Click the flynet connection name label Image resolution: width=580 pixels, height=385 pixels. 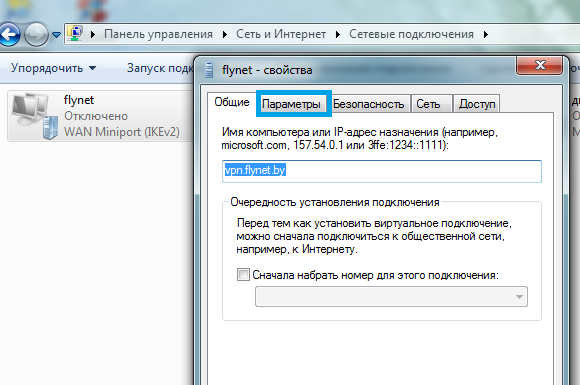[79, 100]
